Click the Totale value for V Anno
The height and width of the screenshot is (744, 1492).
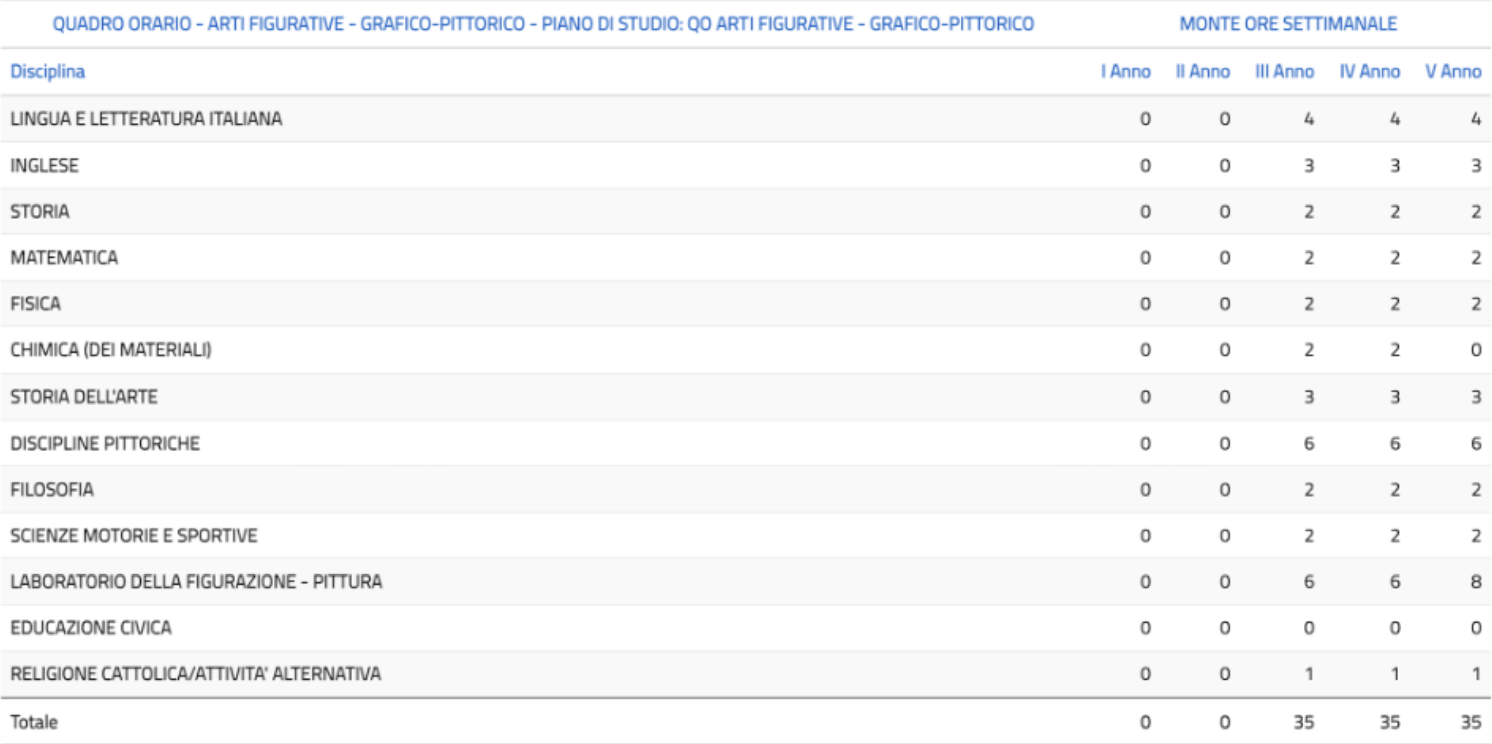point(1468,722)
